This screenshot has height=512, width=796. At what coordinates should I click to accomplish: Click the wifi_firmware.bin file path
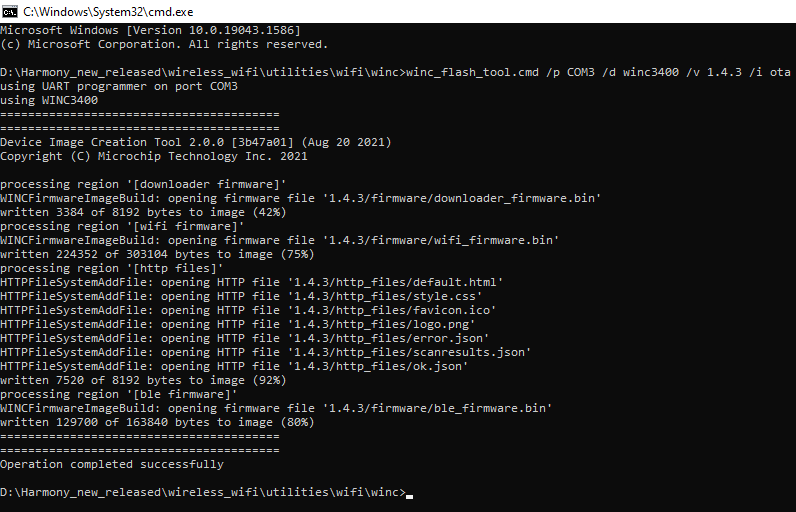441,240
